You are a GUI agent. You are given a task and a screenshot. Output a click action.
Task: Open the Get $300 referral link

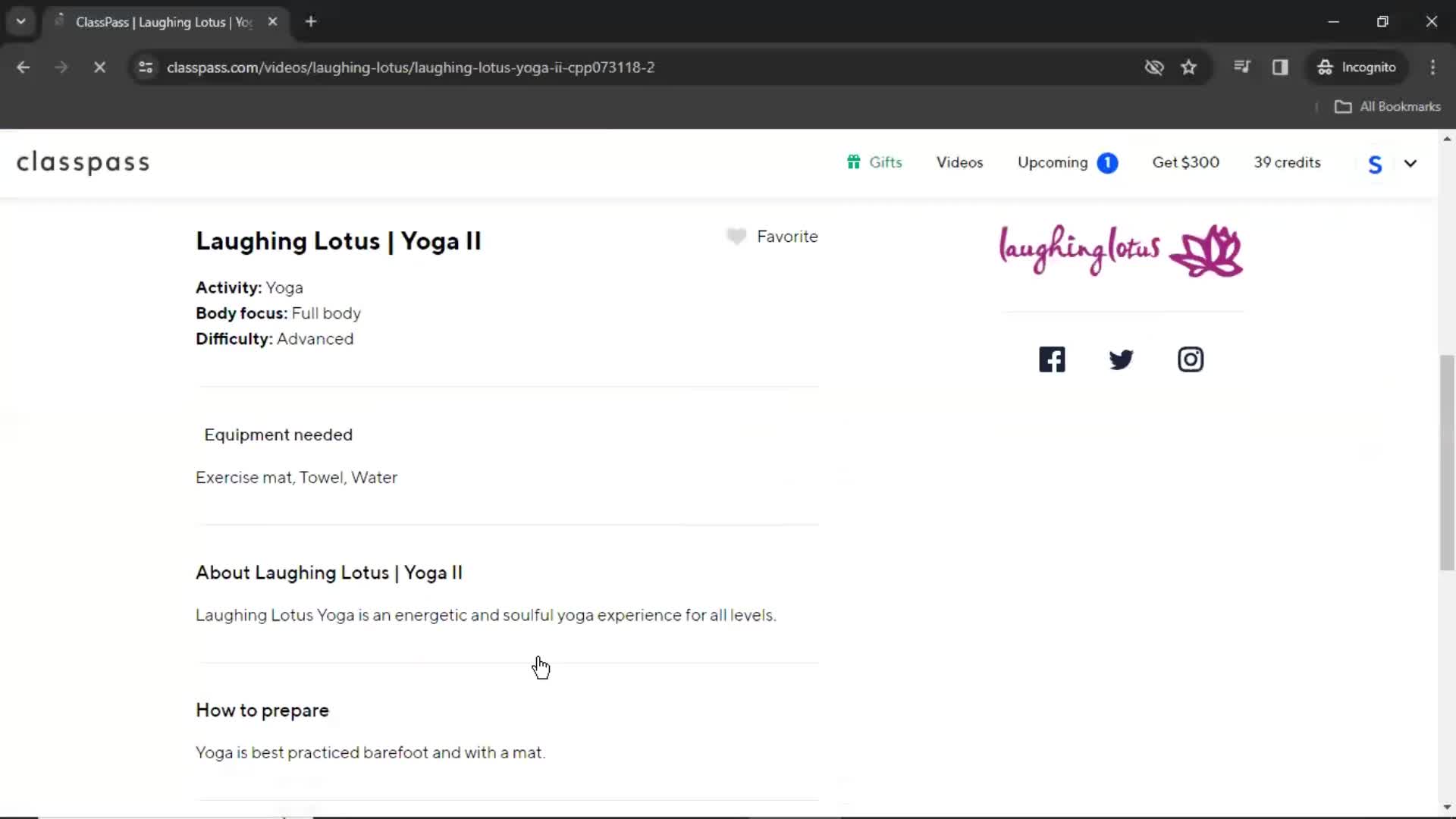1185,162
